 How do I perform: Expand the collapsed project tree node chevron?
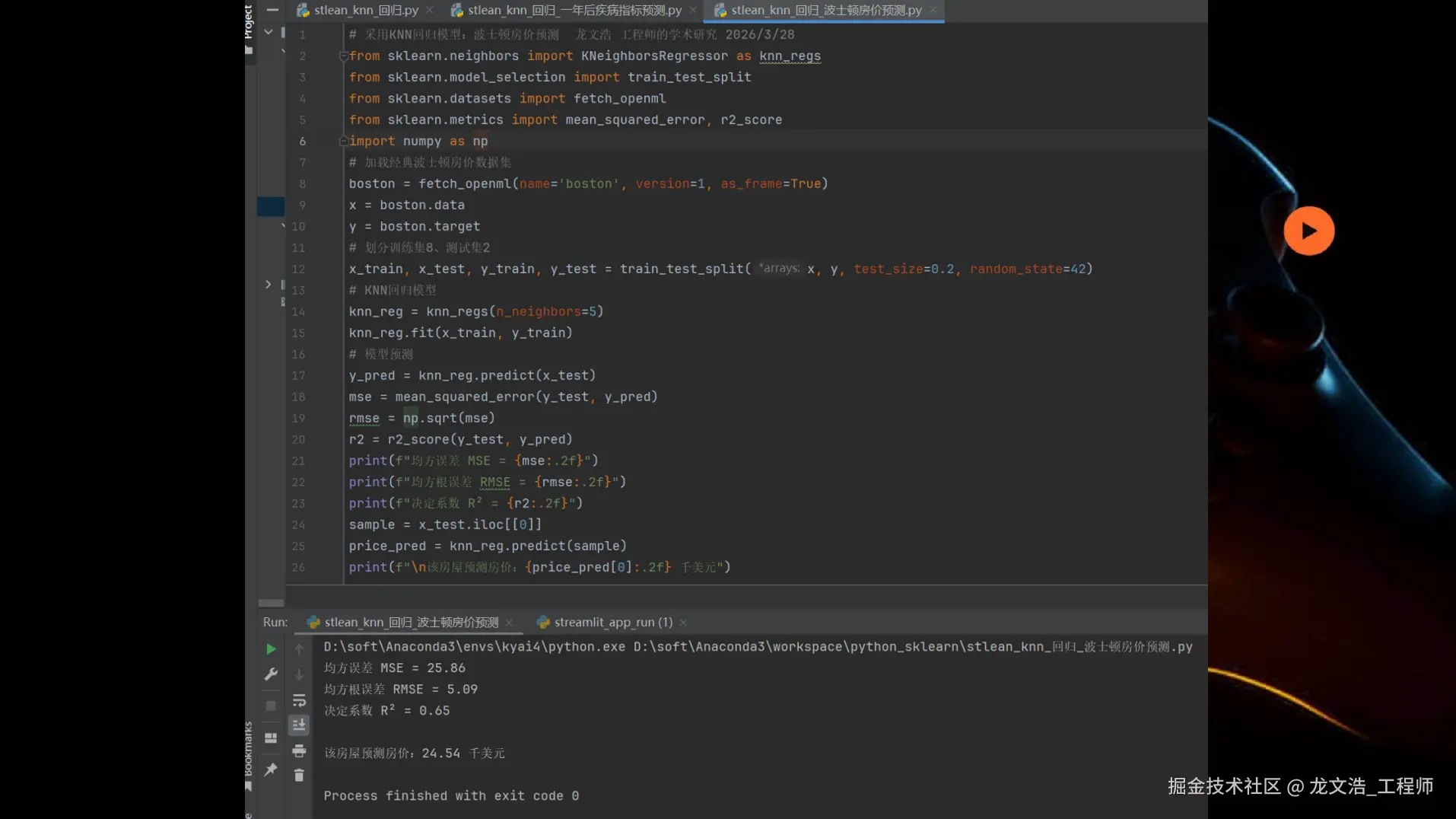tap(268, 285)
